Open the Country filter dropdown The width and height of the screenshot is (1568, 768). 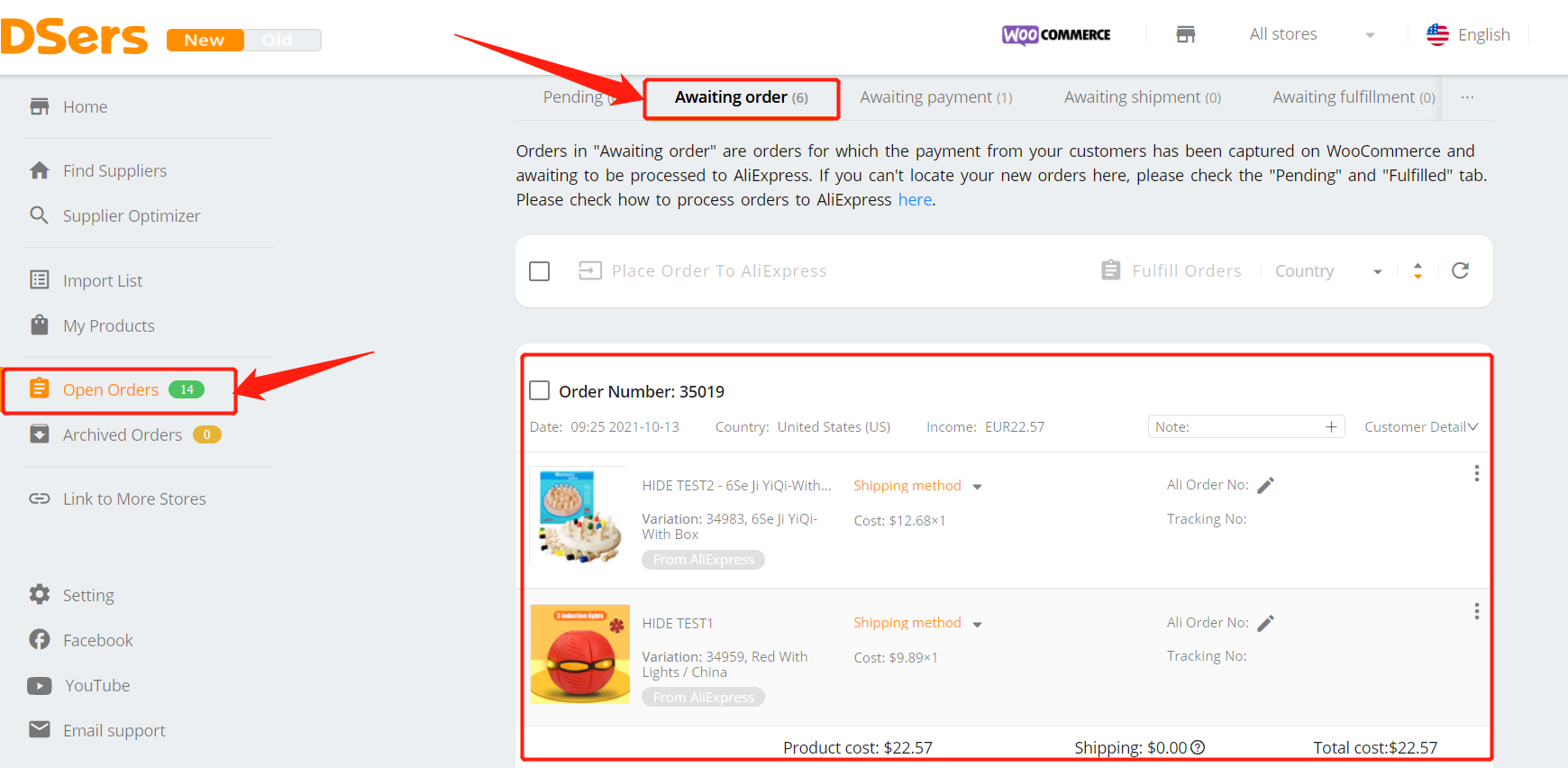pos(1328,271)
